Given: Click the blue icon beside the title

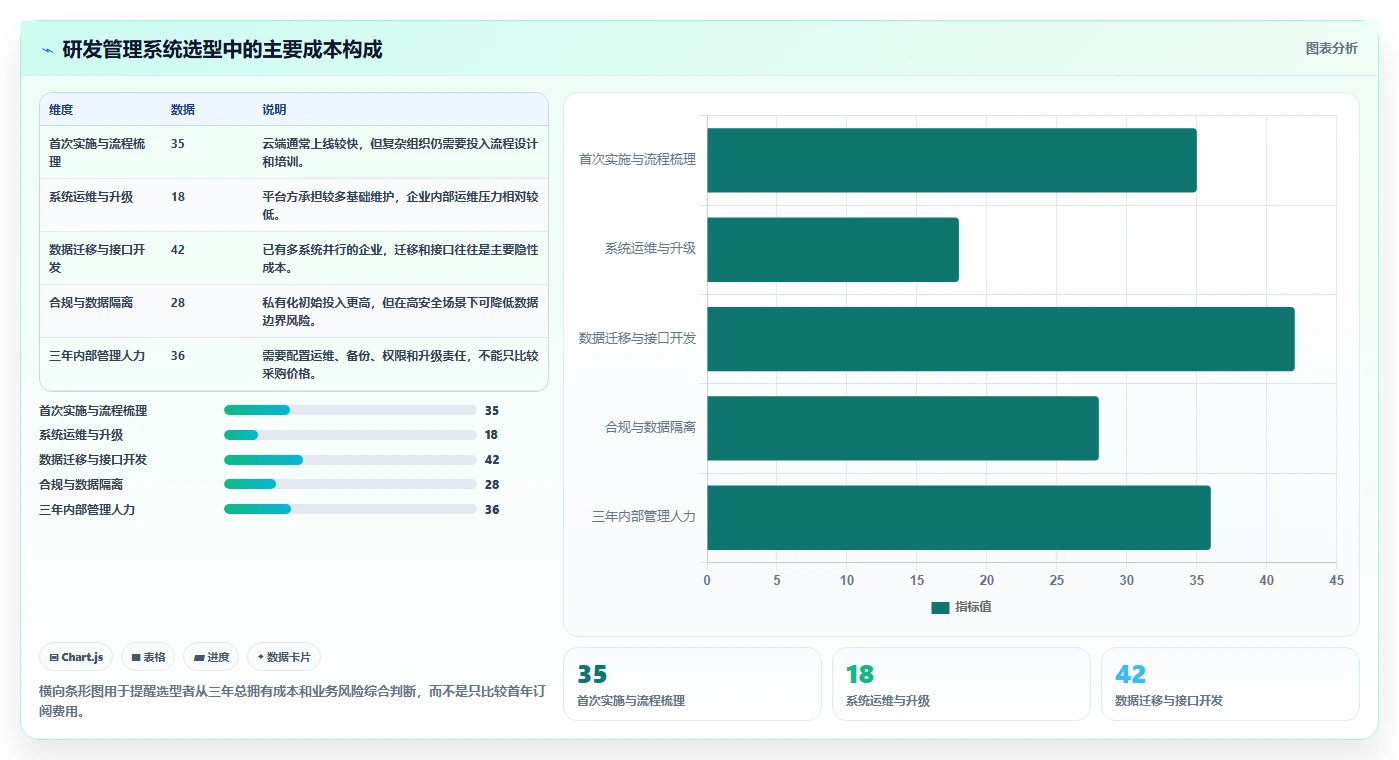Looking at the screenshot, I should 47,50.
